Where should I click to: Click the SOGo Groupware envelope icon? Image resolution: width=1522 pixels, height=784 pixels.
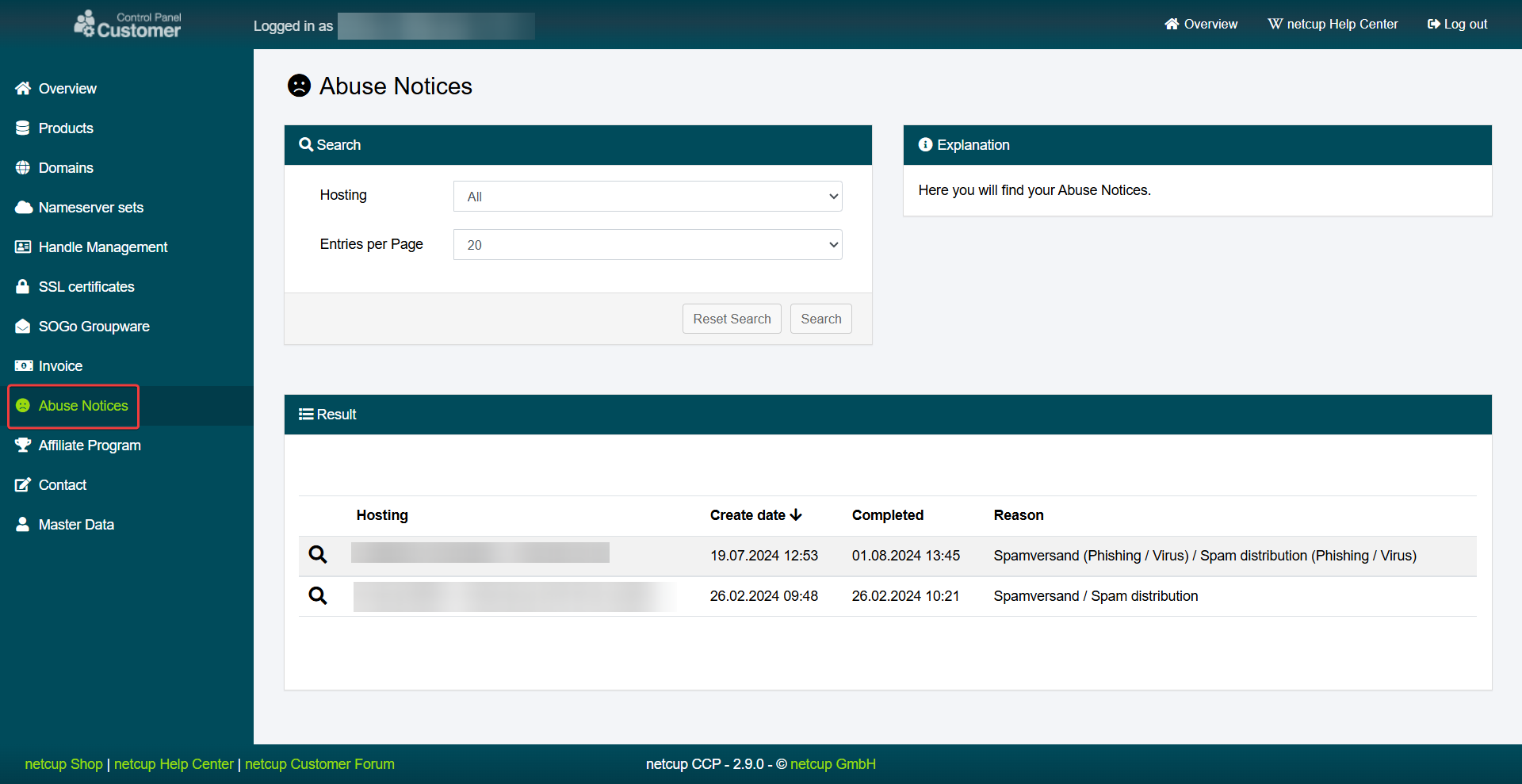tap(23, 327)
